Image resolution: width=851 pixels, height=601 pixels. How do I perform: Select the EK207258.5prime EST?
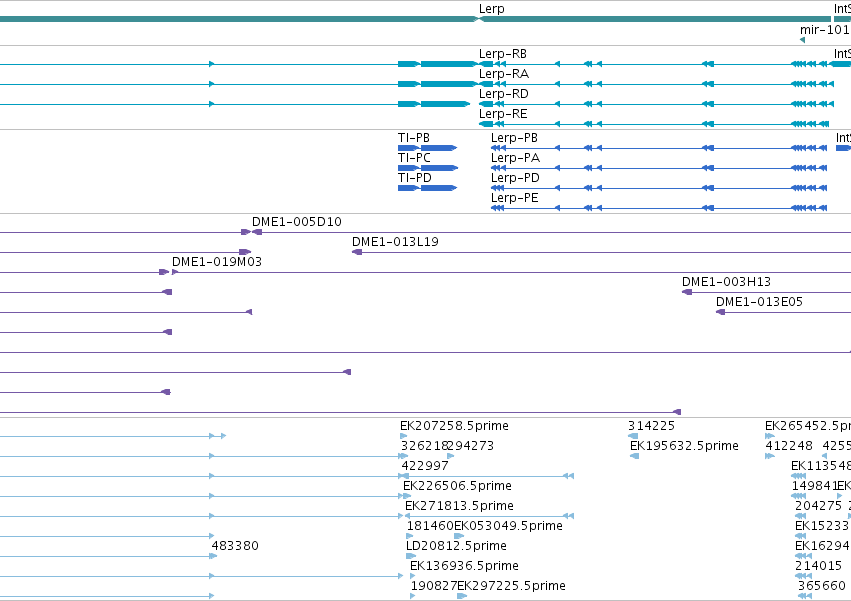pyautogui.click(x=454, y=426)
